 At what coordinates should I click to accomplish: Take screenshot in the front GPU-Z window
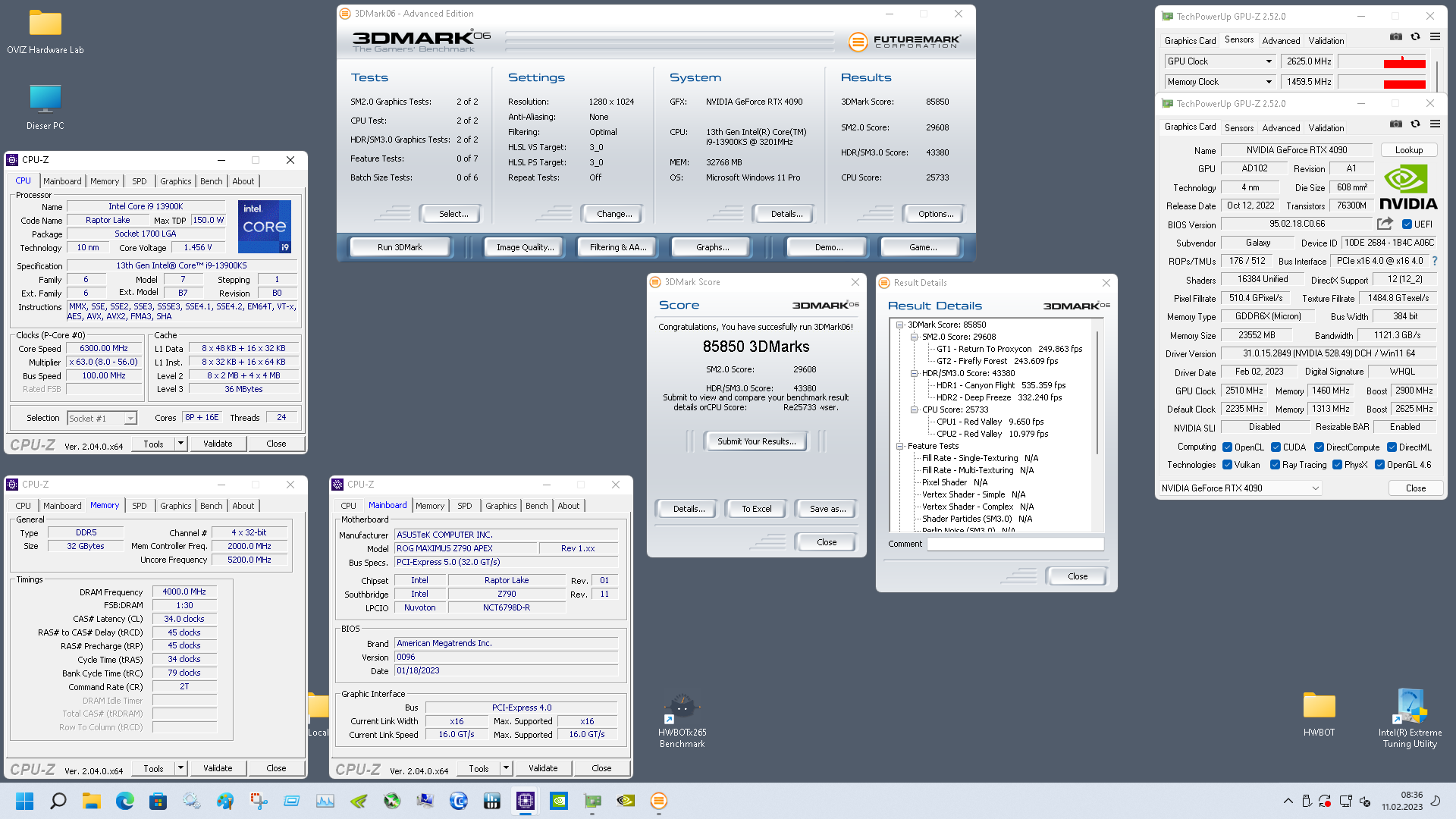1395,124
